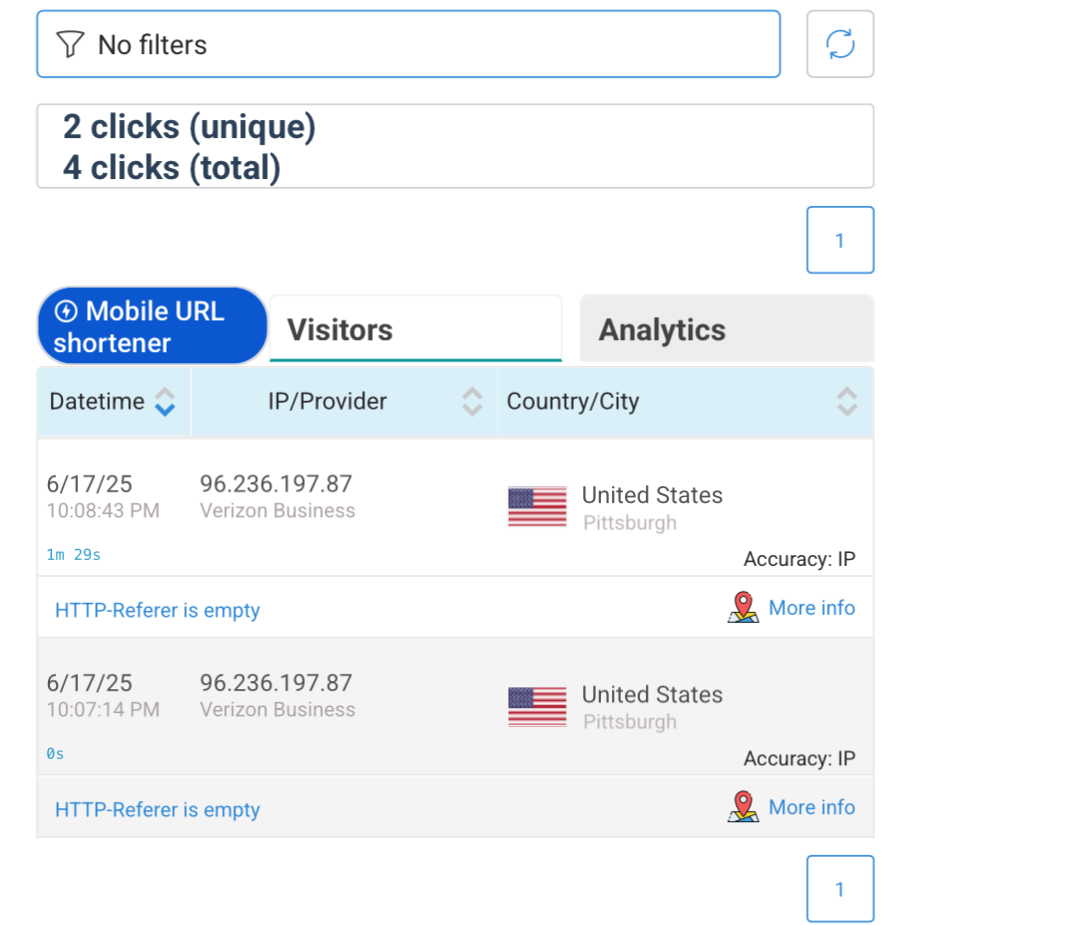The height and width of the screenshot is (925, 1070).
Task: Click United States in the second visitor row
Action: pyautogui.click(x=652, y=694)
